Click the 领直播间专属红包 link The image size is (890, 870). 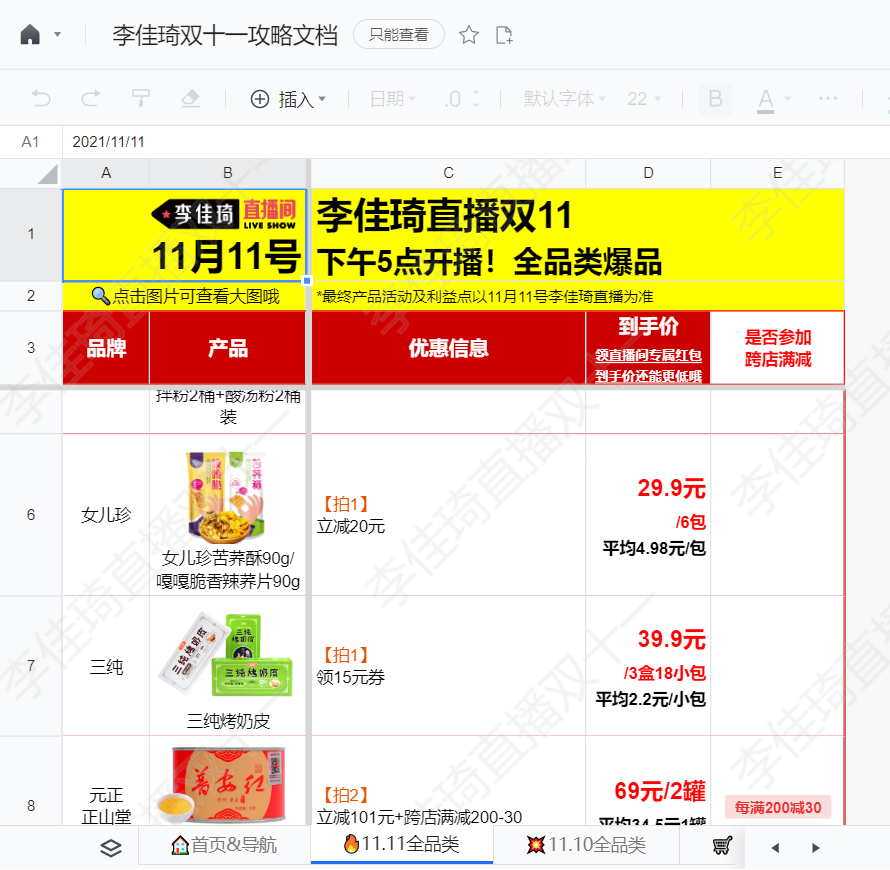click(x=648, y=355)
